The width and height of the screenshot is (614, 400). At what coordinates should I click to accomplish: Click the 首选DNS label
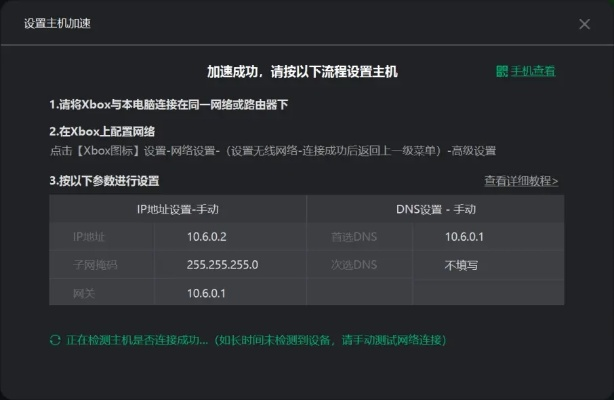(x=354, y=237)
